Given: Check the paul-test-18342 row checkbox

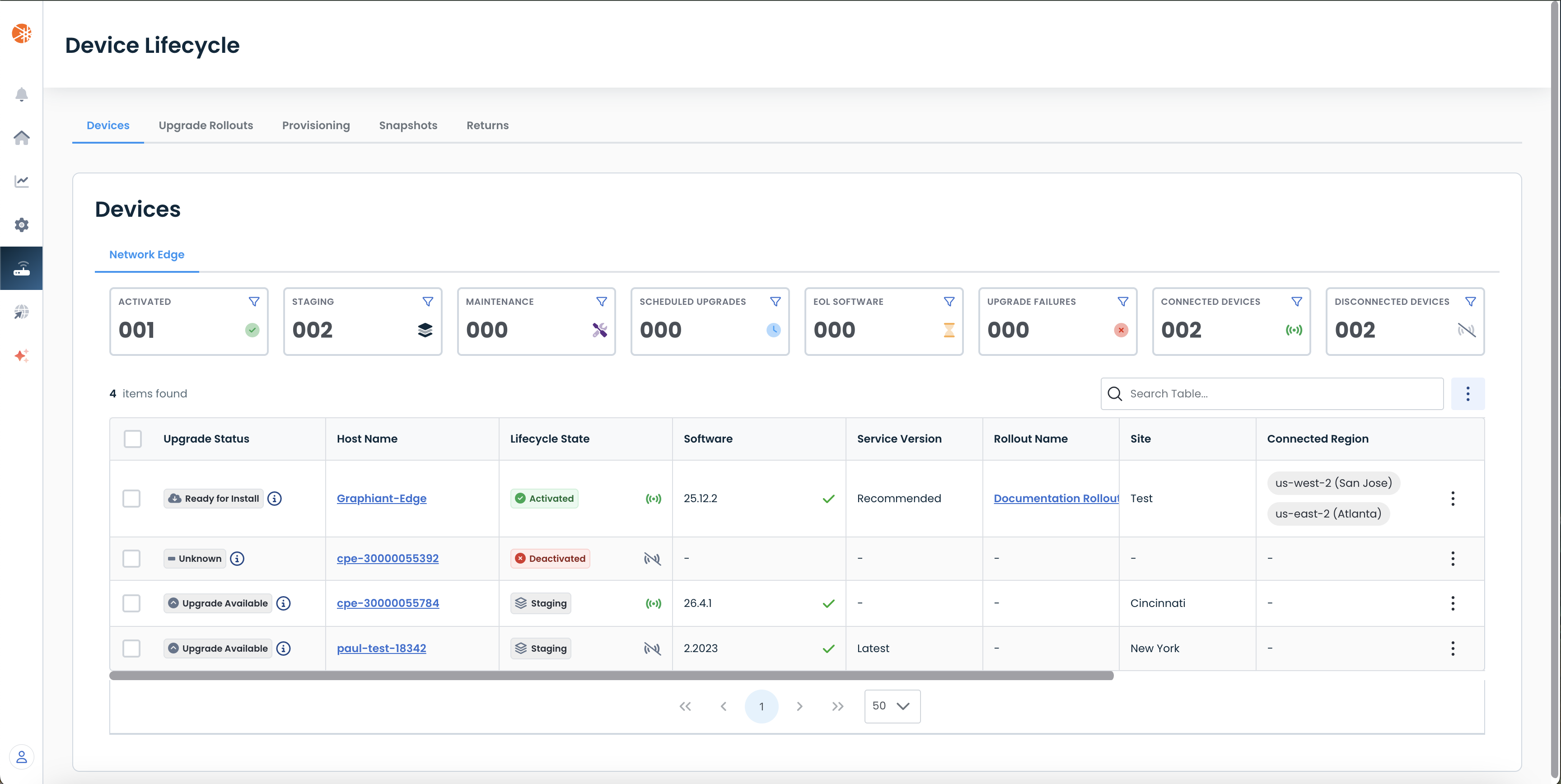Looking at the screenshot, I should (131, 648).
